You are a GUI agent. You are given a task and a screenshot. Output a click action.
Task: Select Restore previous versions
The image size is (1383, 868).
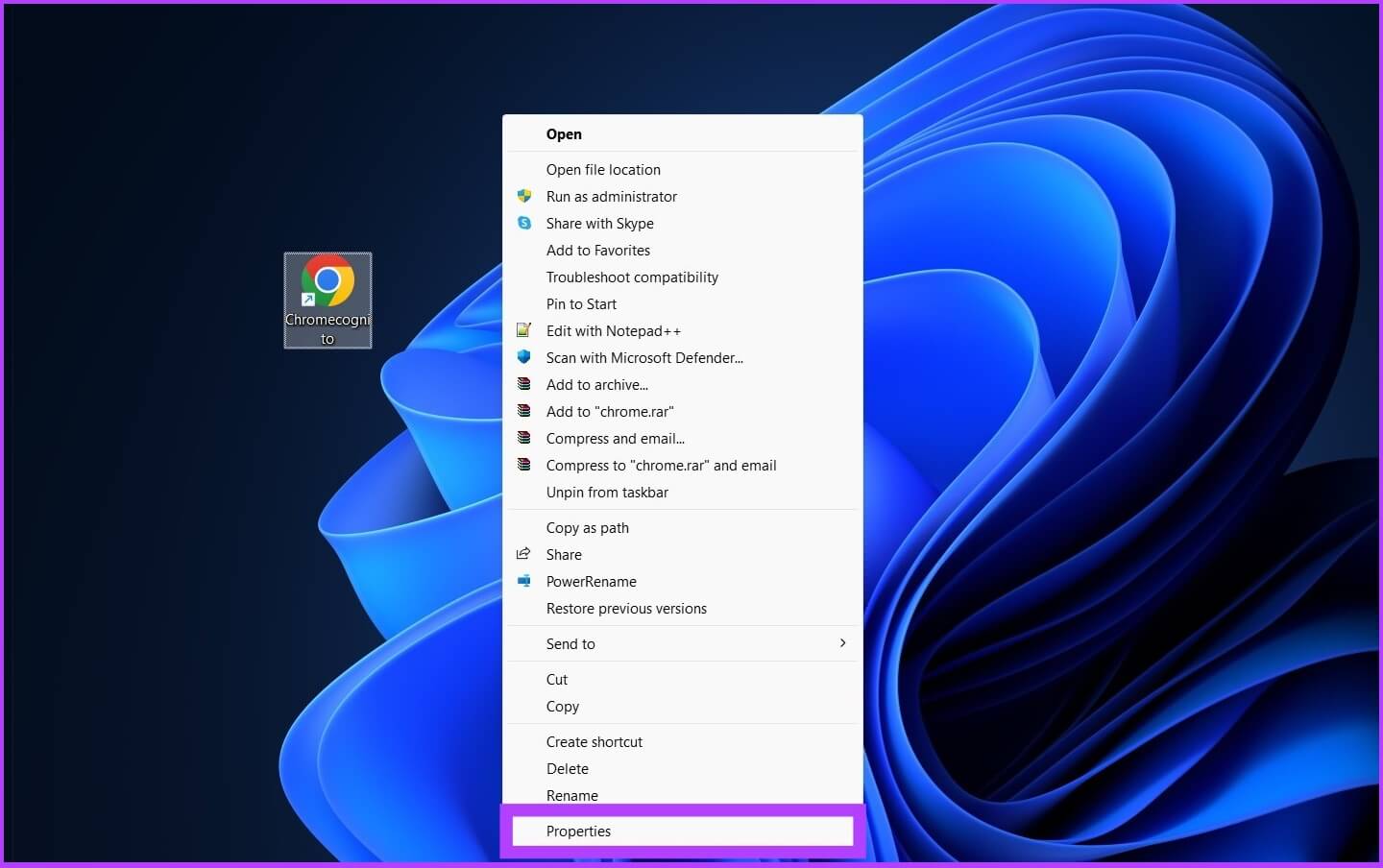coord(683,609)
